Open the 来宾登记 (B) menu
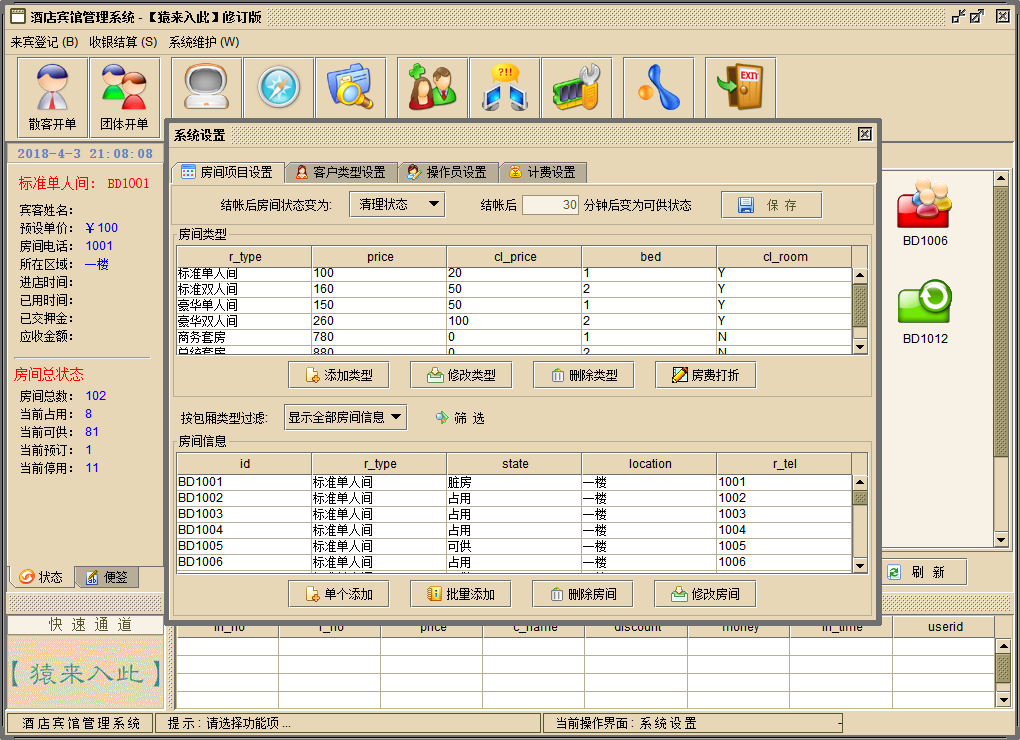1020x740 pixels. 44,42
